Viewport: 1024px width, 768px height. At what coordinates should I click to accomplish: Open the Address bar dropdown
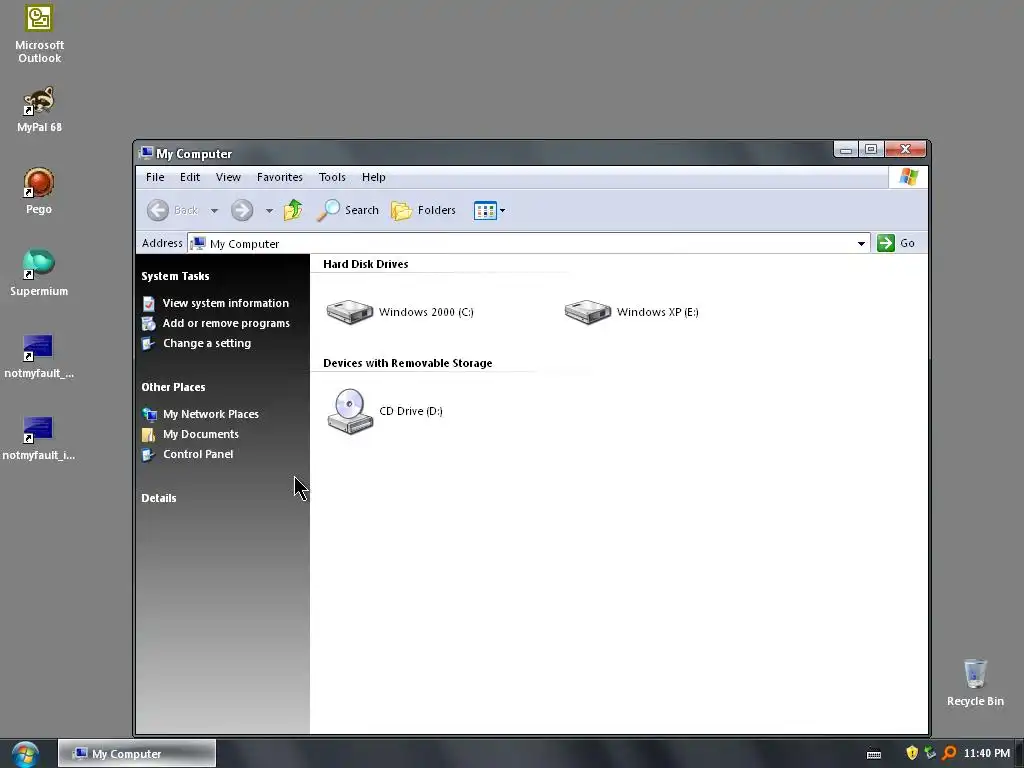[x=861, y=244]
